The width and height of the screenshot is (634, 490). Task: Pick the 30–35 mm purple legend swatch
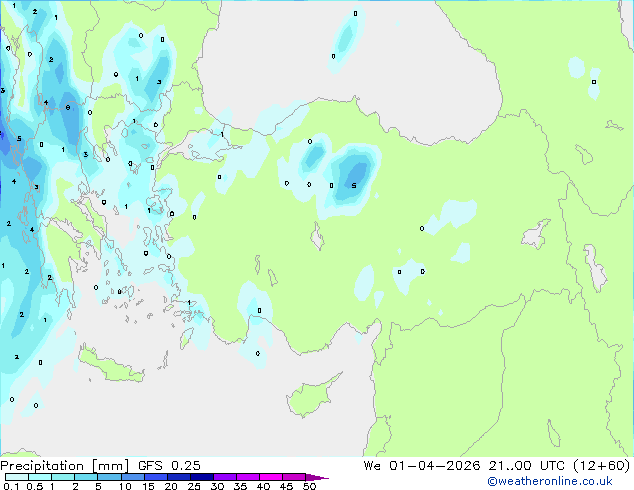[224, 477]
